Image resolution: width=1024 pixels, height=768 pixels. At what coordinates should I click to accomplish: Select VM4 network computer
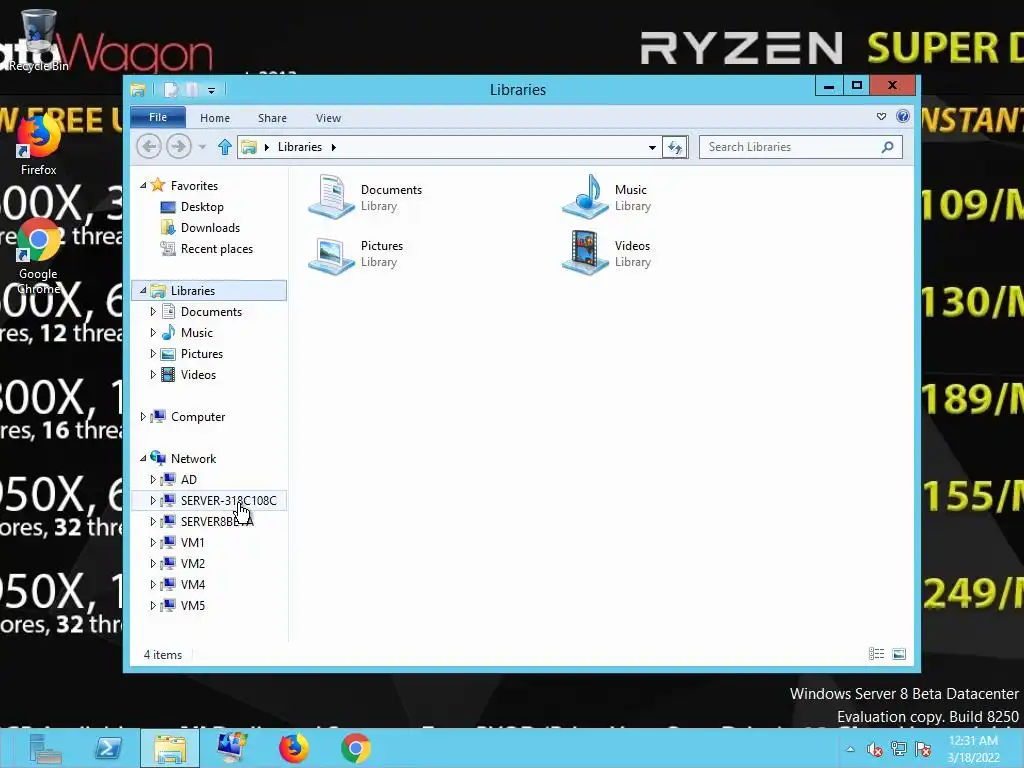click(x=192, y=584)
